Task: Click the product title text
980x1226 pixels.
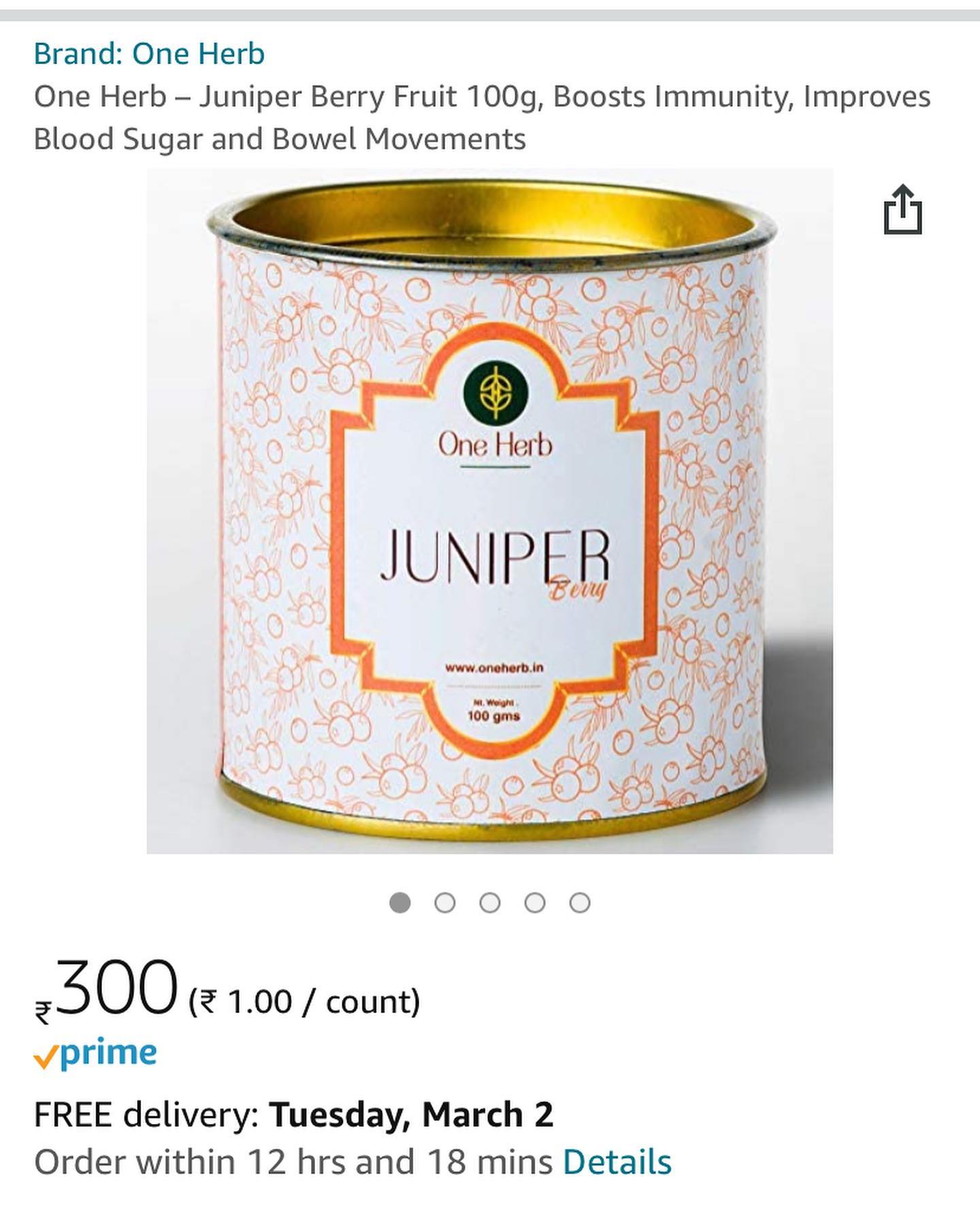Action: click(482, 117)
